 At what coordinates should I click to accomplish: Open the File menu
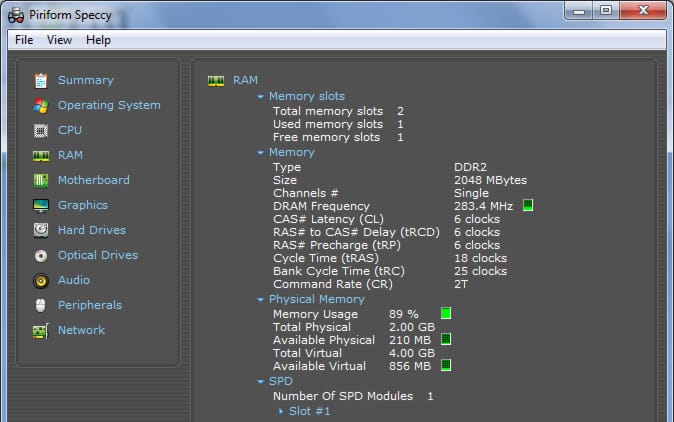point(24,40)
